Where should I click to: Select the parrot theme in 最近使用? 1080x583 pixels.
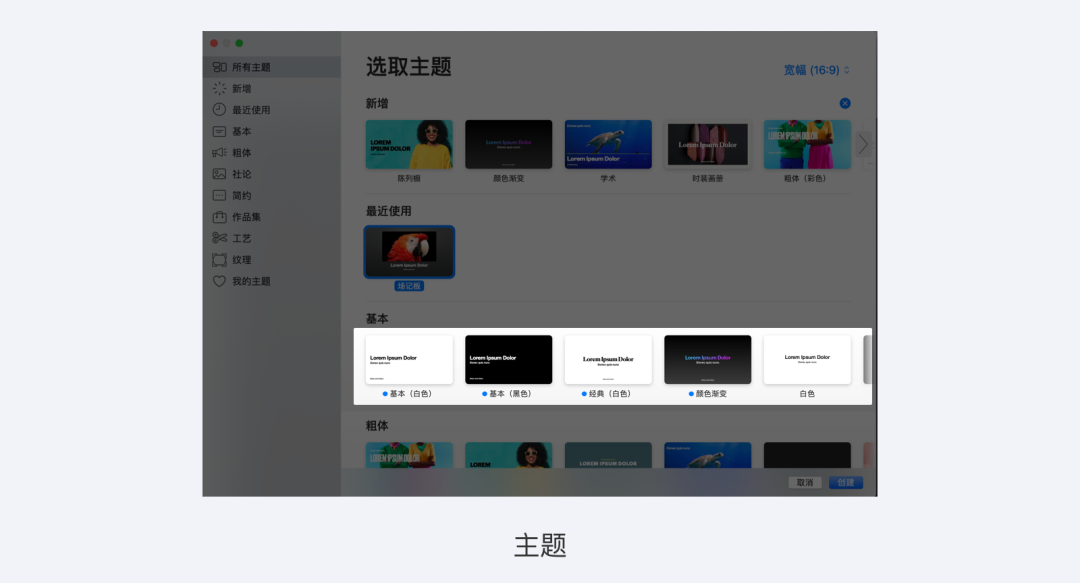click(409, 252)
